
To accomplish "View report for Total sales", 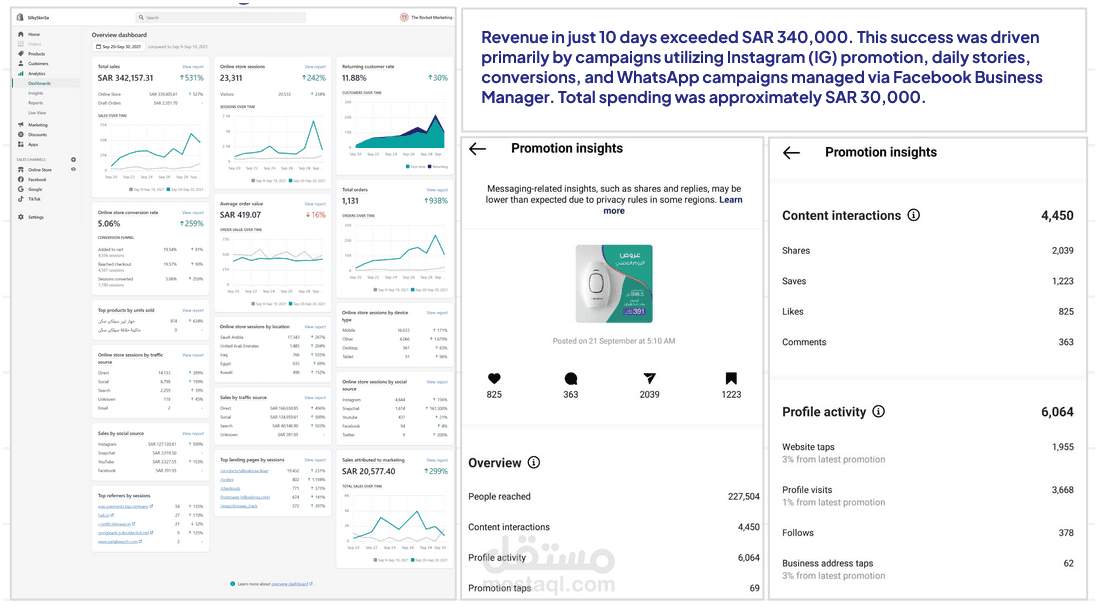I will 193,67.
